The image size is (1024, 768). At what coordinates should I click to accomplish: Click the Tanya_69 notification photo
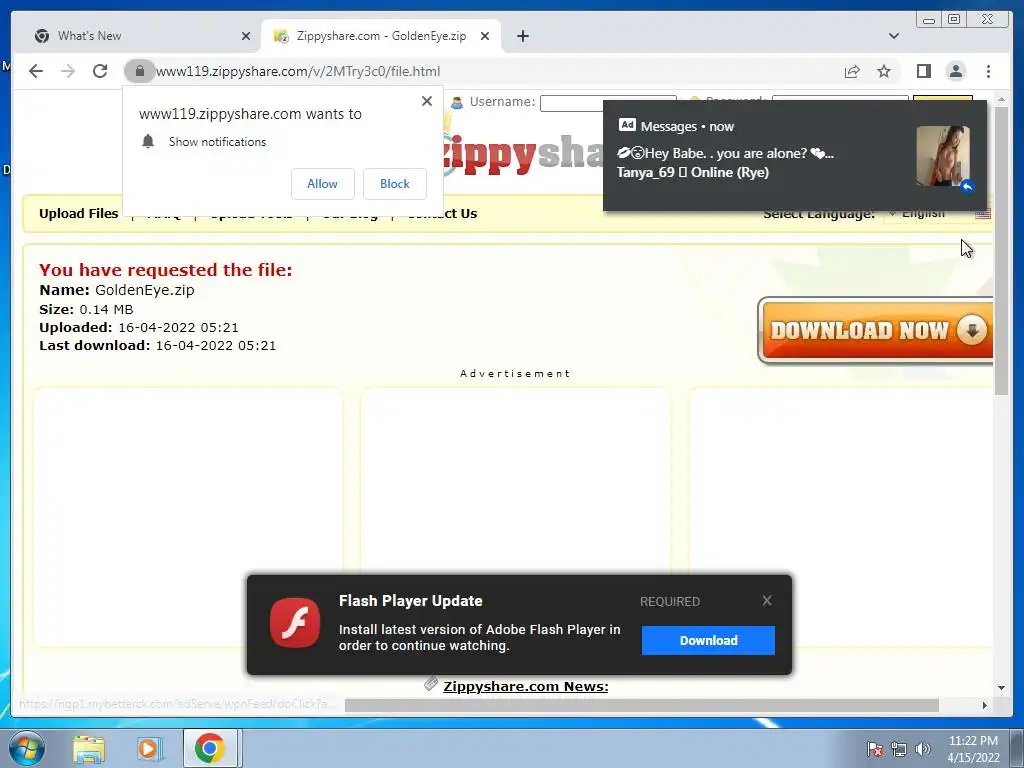pyautogui.click(x=942, y=156)
